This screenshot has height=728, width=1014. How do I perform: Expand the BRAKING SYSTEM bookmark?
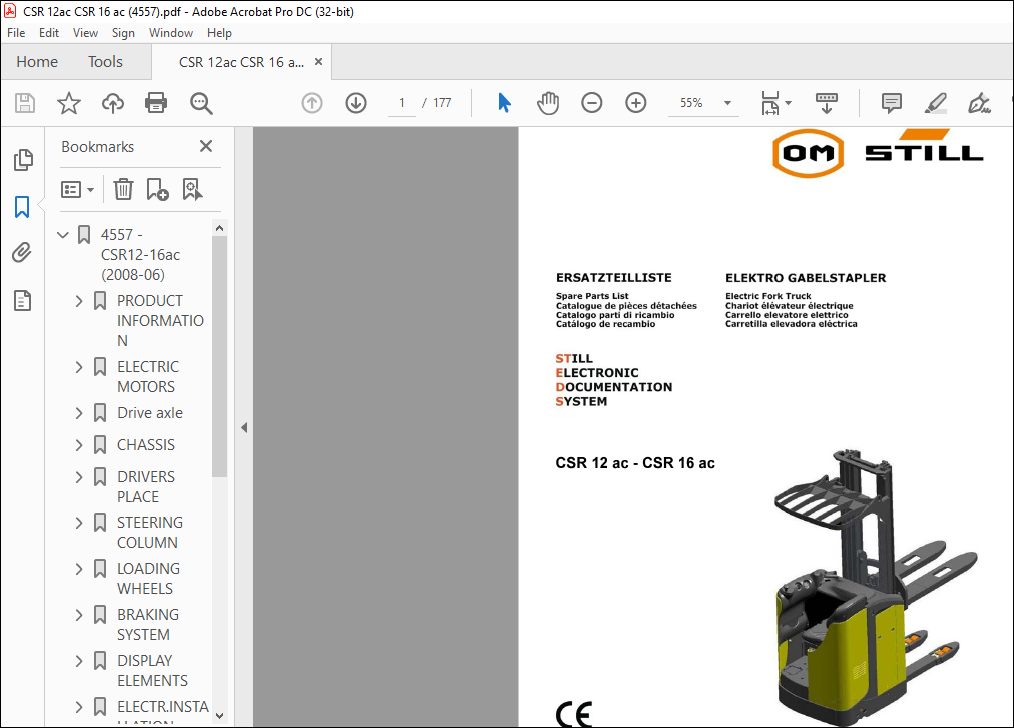coord(79,614)
